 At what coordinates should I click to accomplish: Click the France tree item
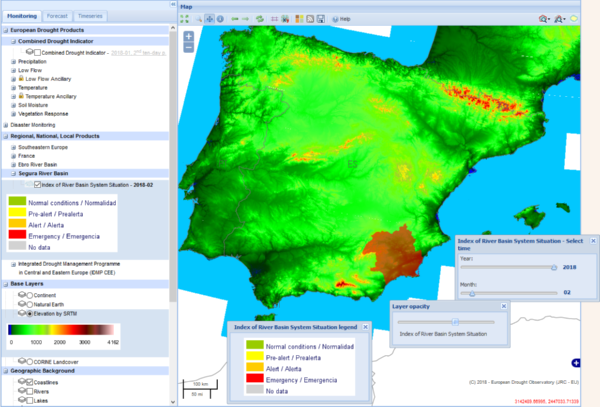click(x=26, y=156)
